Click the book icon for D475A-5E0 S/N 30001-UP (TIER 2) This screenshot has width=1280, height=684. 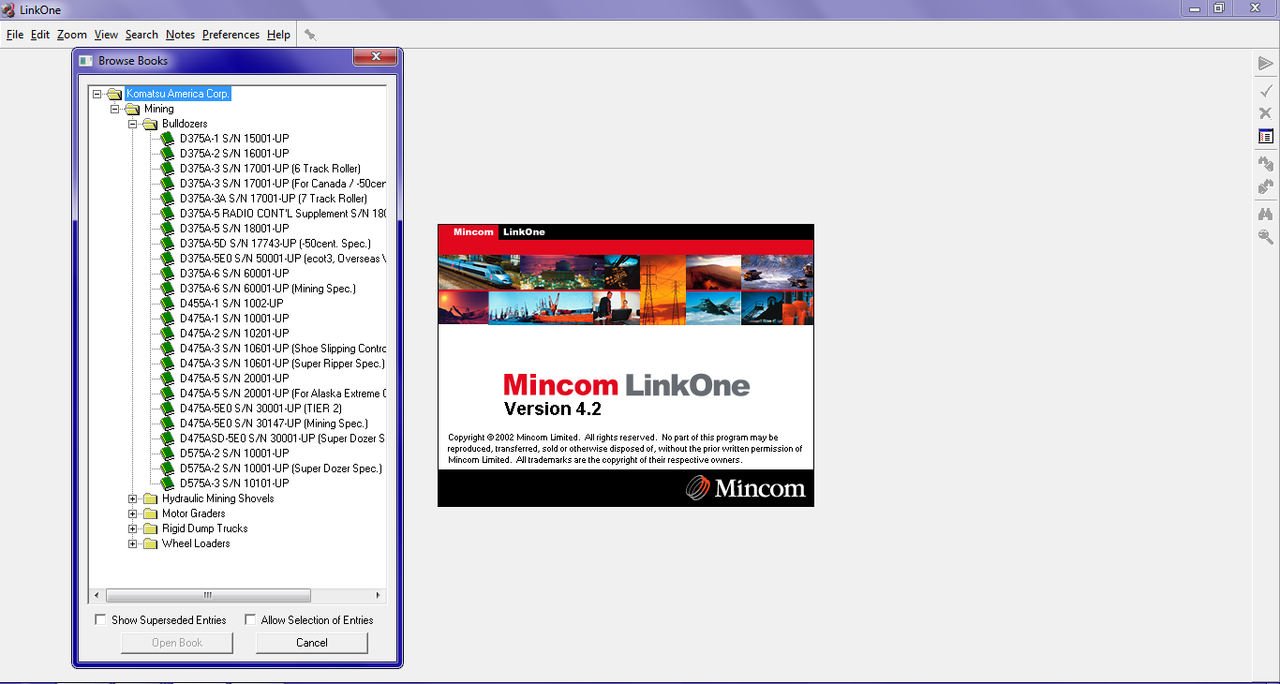tap(168, 408)
